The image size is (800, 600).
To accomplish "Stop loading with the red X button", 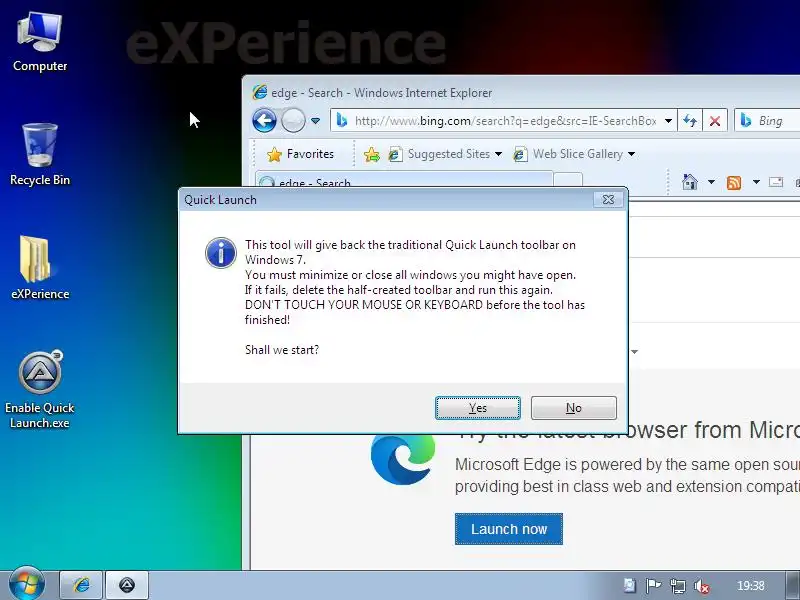I will [715, 121].
